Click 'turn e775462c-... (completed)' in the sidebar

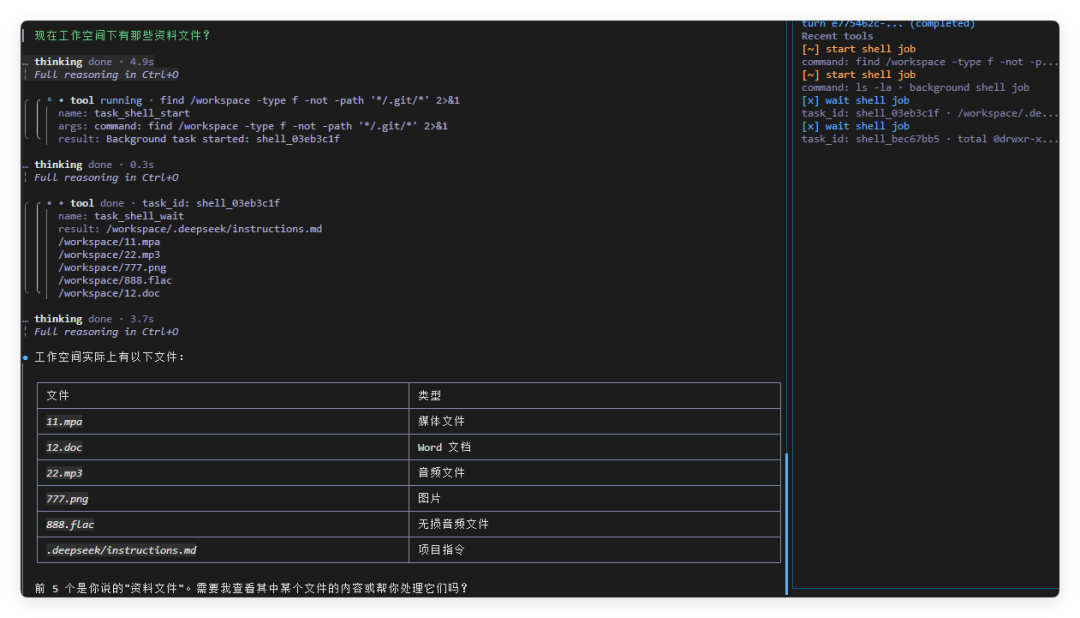click(888, 24)
